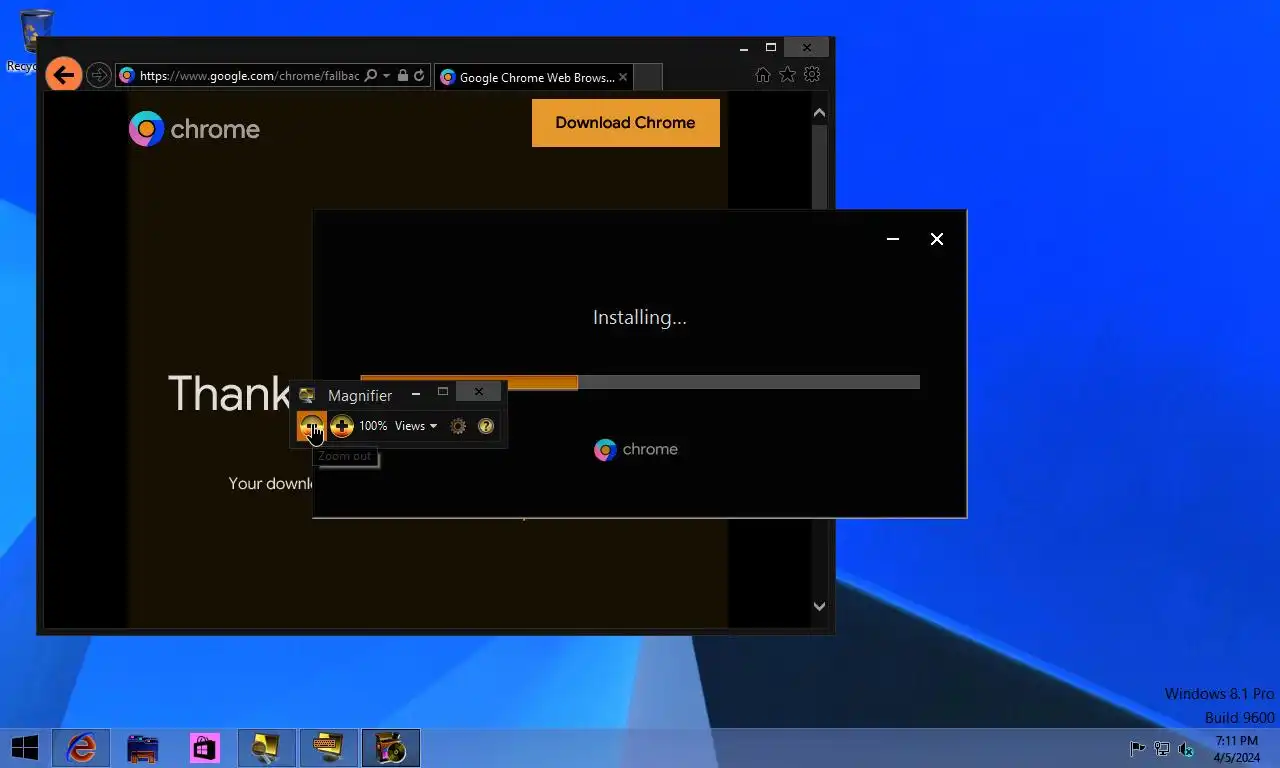Open the Windows Start button
The height and width of the screenshot is (768, 1280).
(x=24, y=748)
